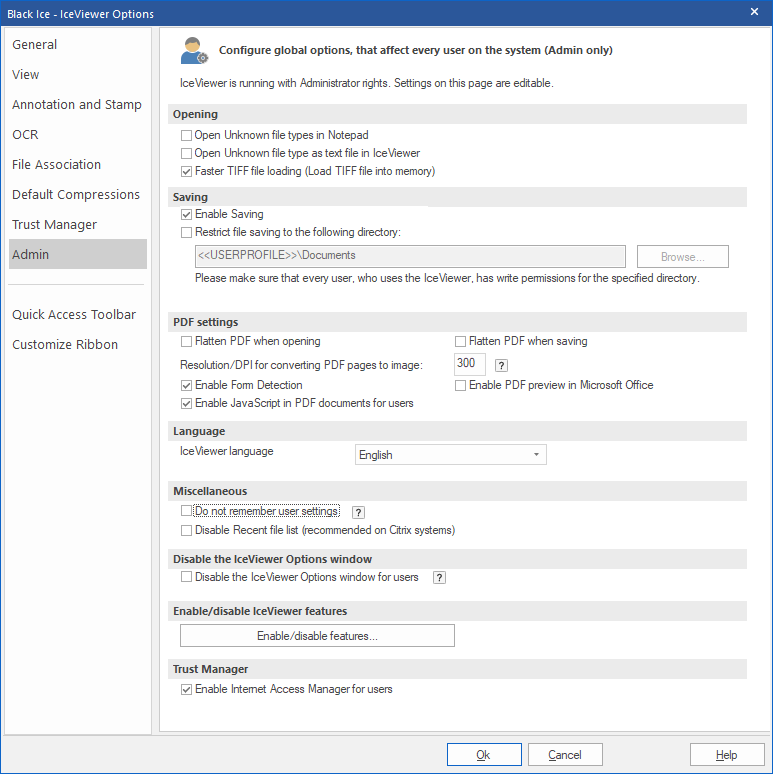Click the Ok button
Image resolution: width=773 pixels, height=774 pixels.
(484, 755)
